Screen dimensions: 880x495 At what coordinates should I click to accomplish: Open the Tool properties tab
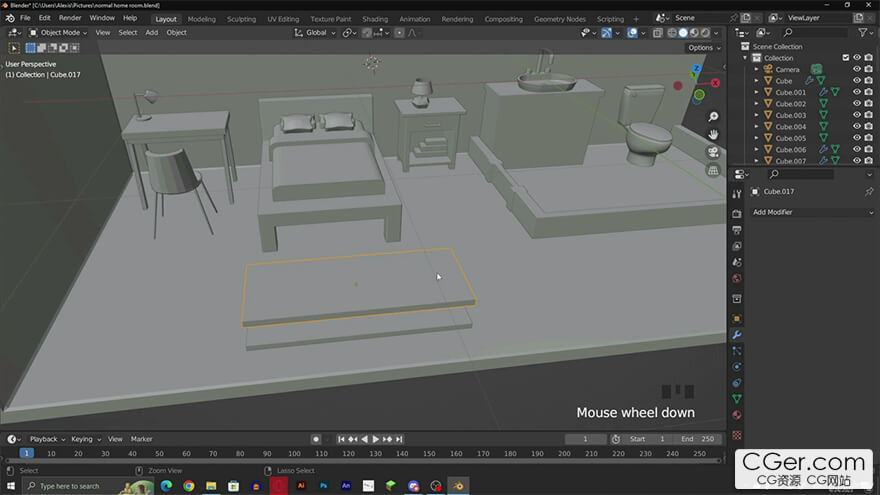click(737, 194)
